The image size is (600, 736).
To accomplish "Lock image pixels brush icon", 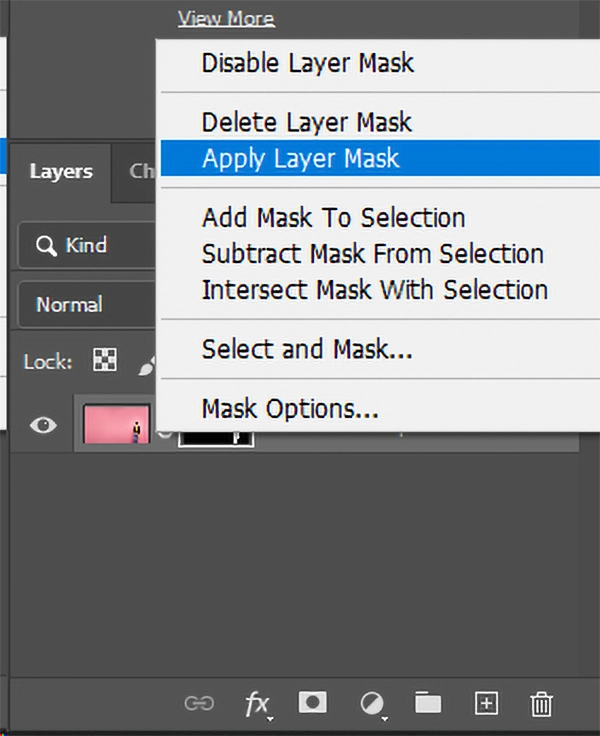I will pos(146,366).
